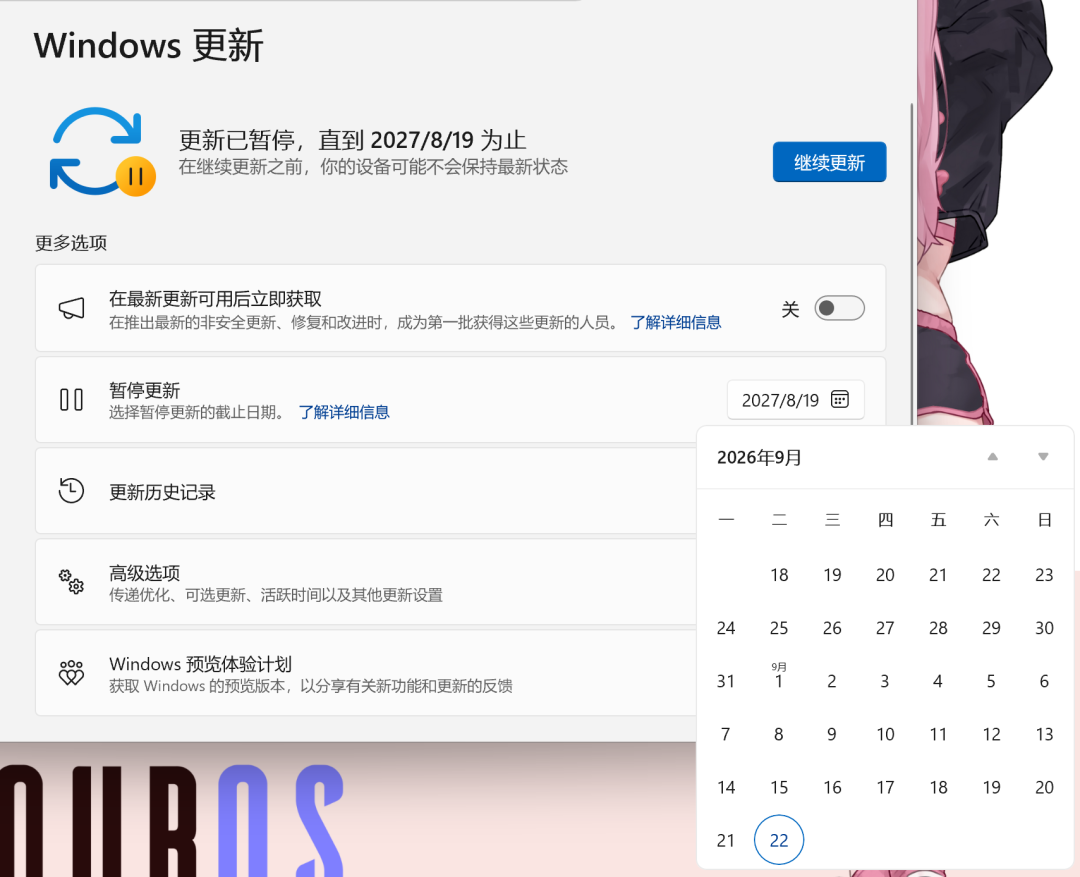Select date 15 in the calendar
The image size is (1080, 877).
tap(779, 787)
